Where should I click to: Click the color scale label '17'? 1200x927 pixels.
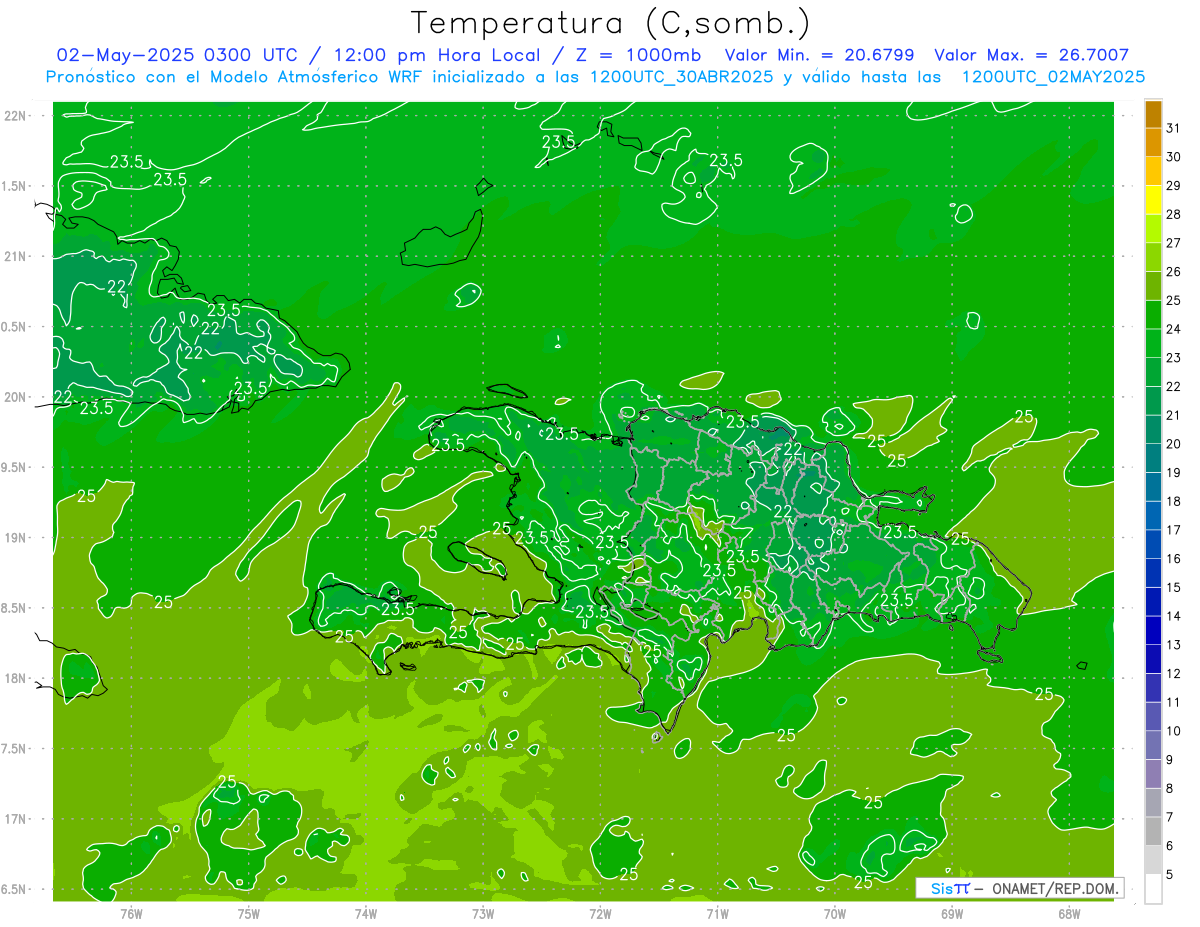tap(1174, 530)
